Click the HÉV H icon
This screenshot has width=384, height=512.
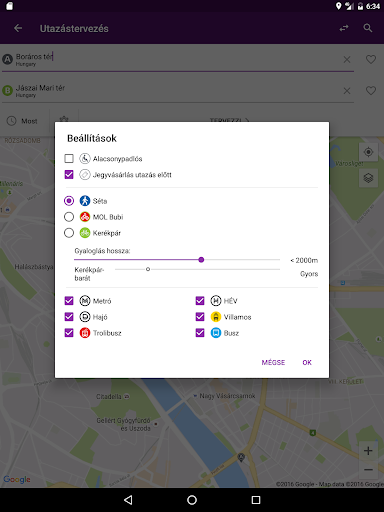[216, 301]
